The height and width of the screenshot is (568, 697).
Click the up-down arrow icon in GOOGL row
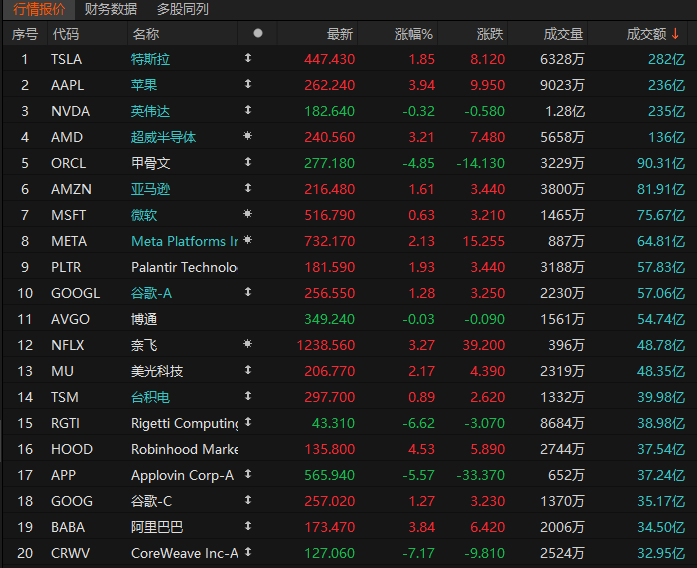click(248, 292)
